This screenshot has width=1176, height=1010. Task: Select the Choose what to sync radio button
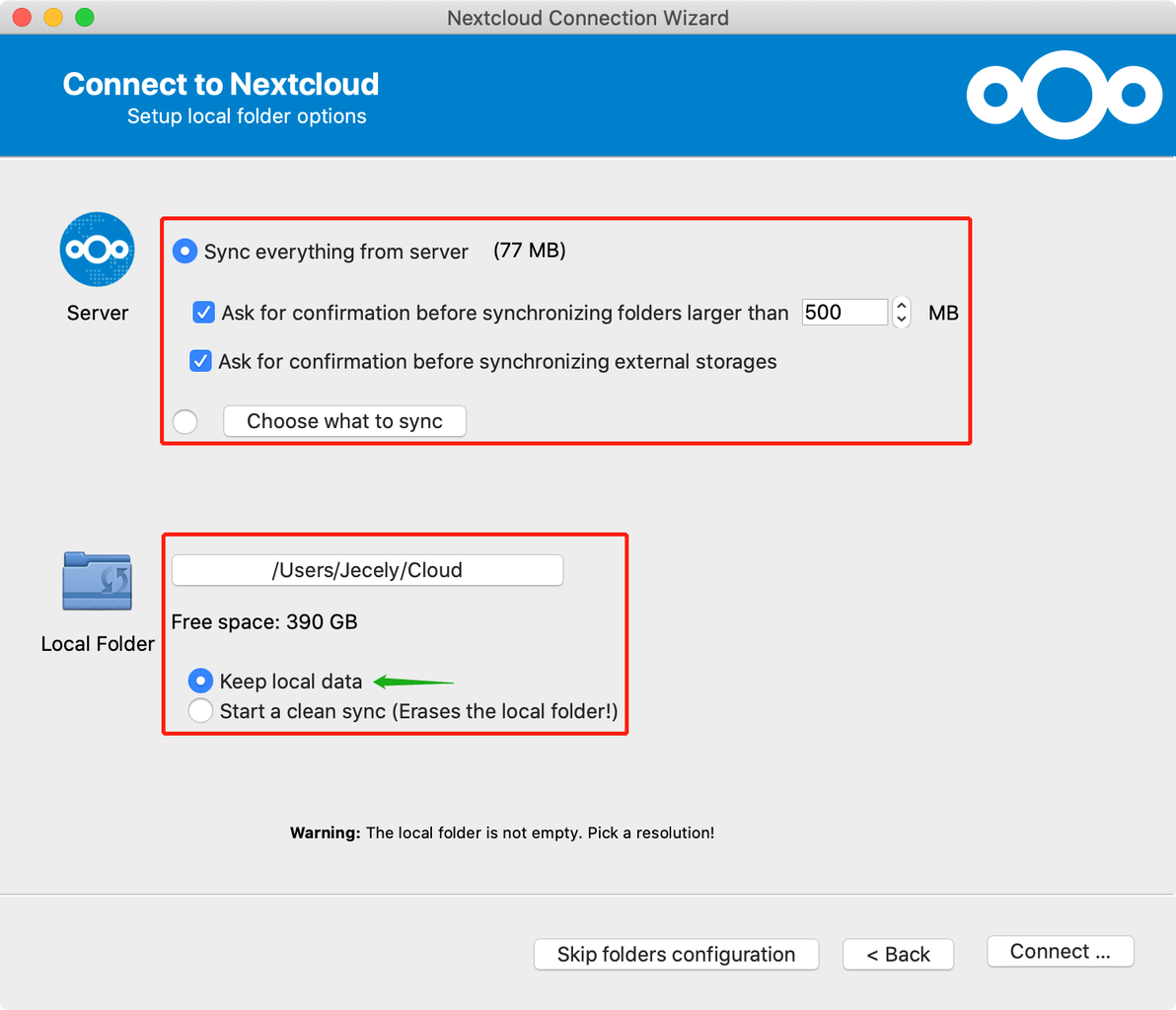point(185,421)
